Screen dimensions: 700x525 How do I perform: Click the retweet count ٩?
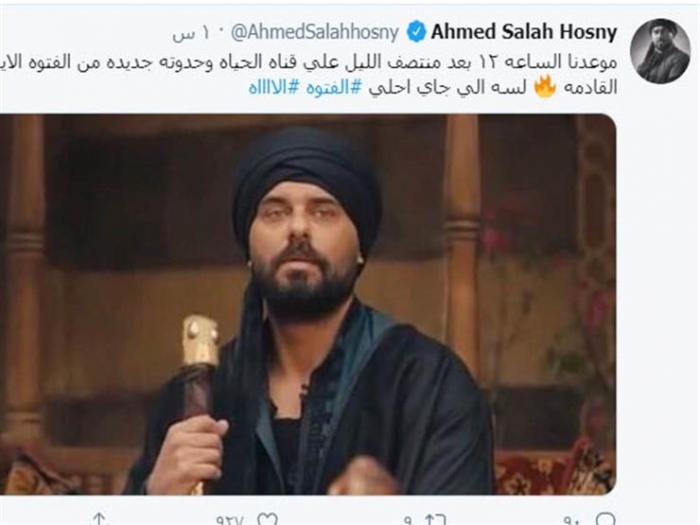tap(407, 521)
